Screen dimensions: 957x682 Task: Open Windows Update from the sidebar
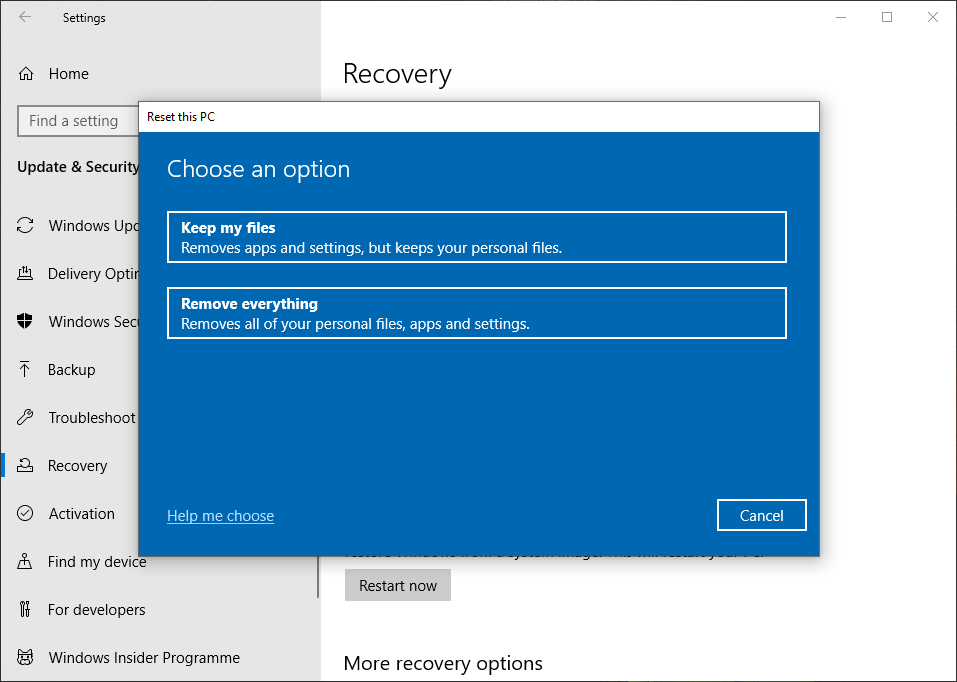(x=25, y=225)
